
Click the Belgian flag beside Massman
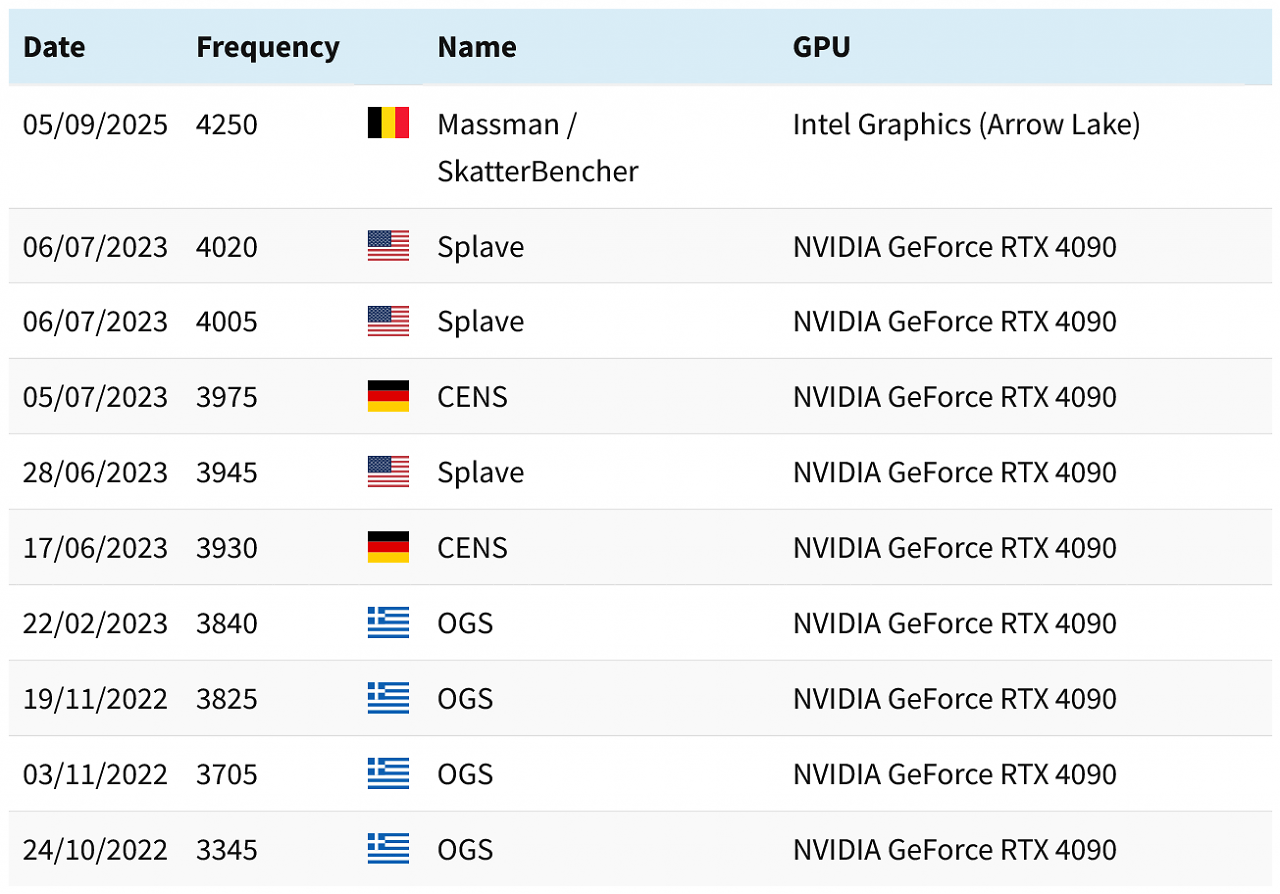pos(388,123)
